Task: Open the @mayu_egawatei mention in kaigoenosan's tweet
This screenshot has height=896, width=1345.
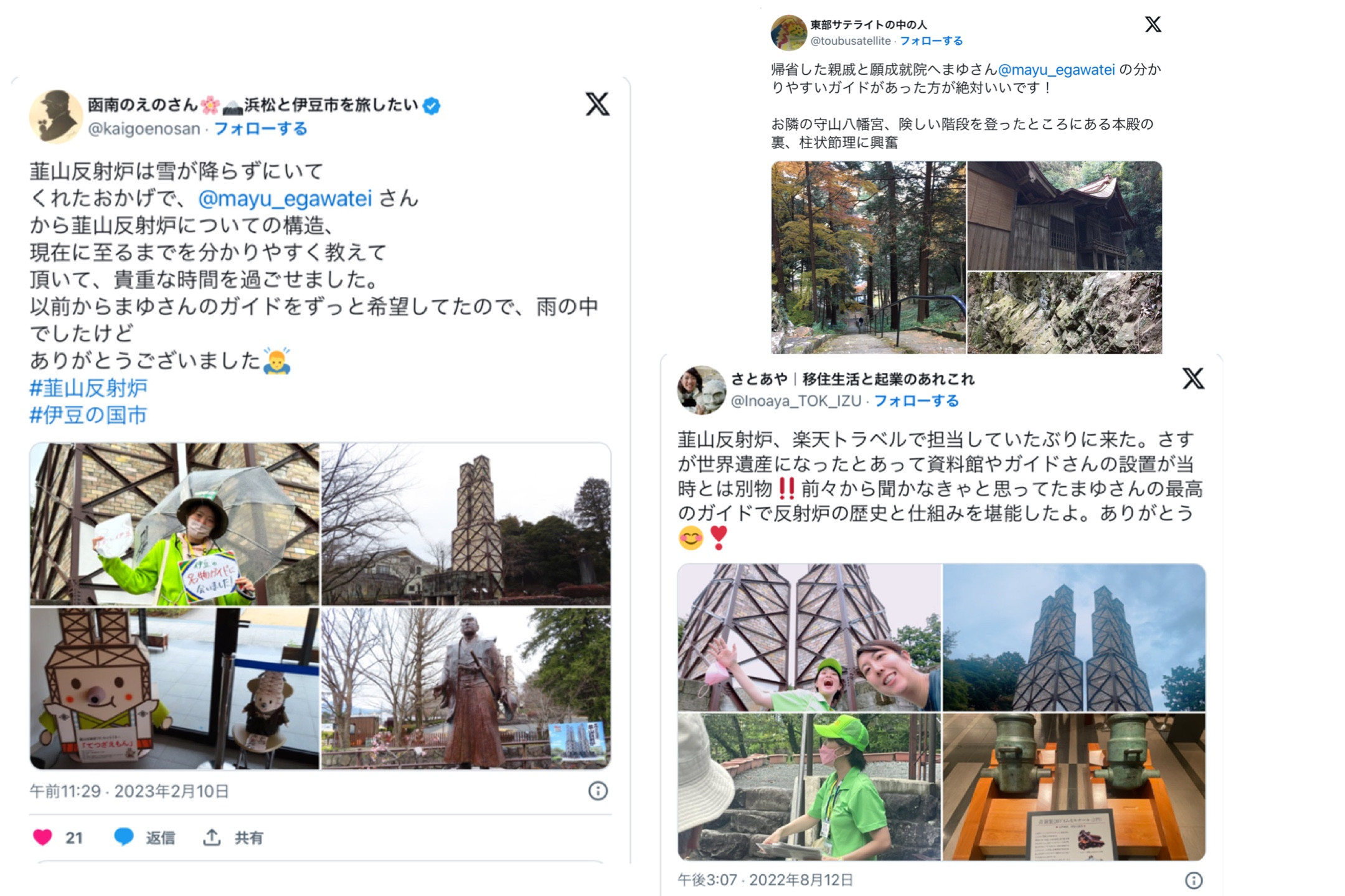Action: point(285,199)
